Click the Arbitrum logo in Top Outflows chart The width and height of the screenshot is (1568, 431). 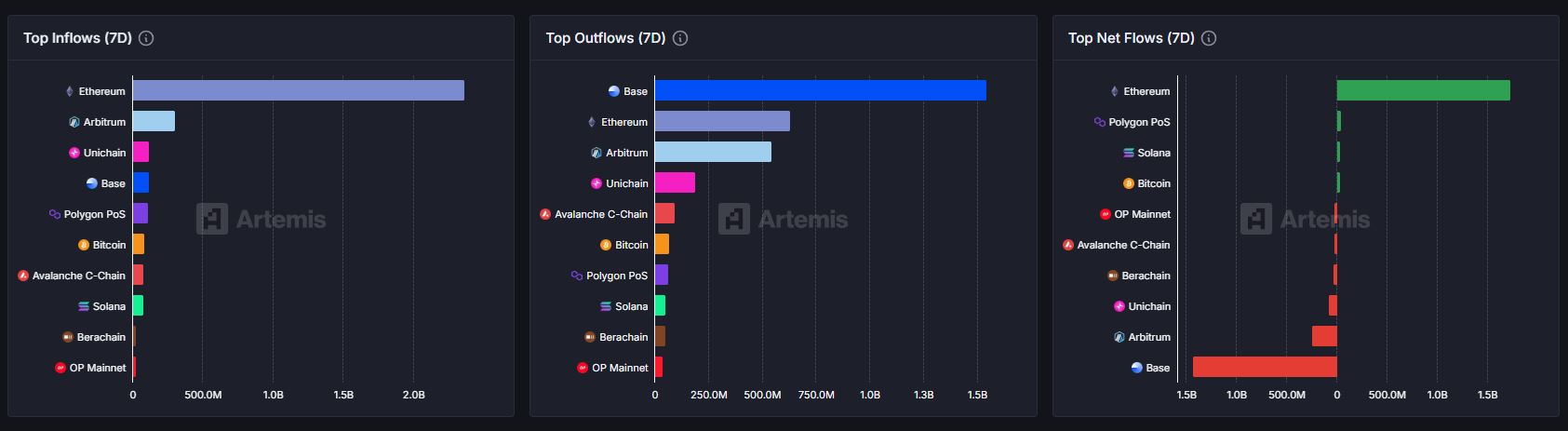[596, 153]
